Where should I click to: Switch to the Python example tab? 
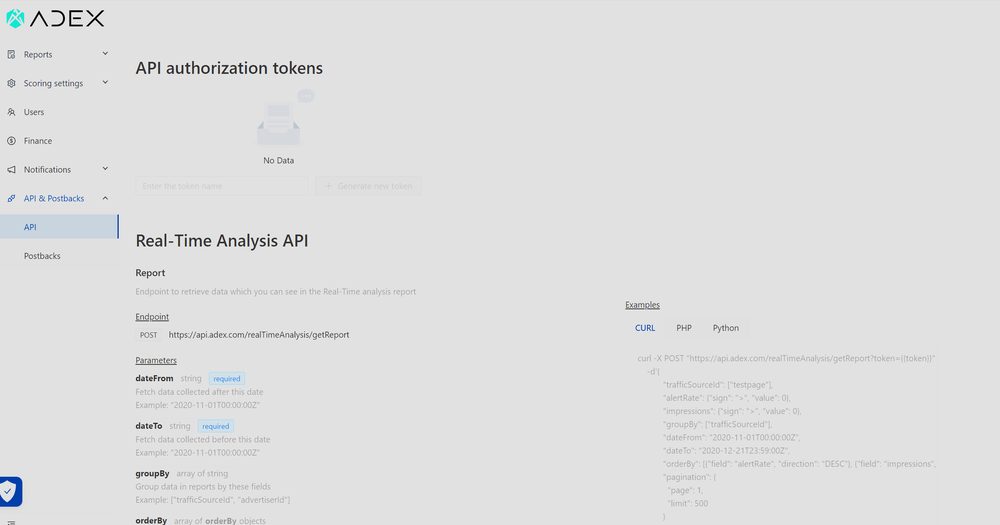(726, 328)
